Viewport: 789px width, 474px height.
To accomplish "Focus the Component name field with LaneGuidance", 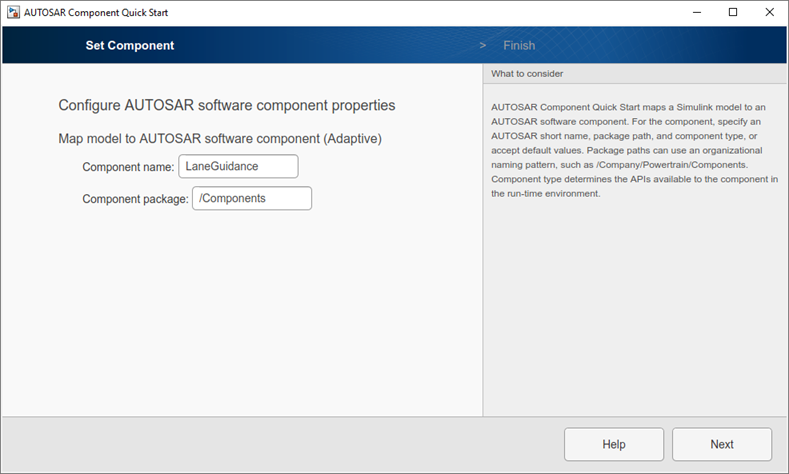I will coord(238,166).
